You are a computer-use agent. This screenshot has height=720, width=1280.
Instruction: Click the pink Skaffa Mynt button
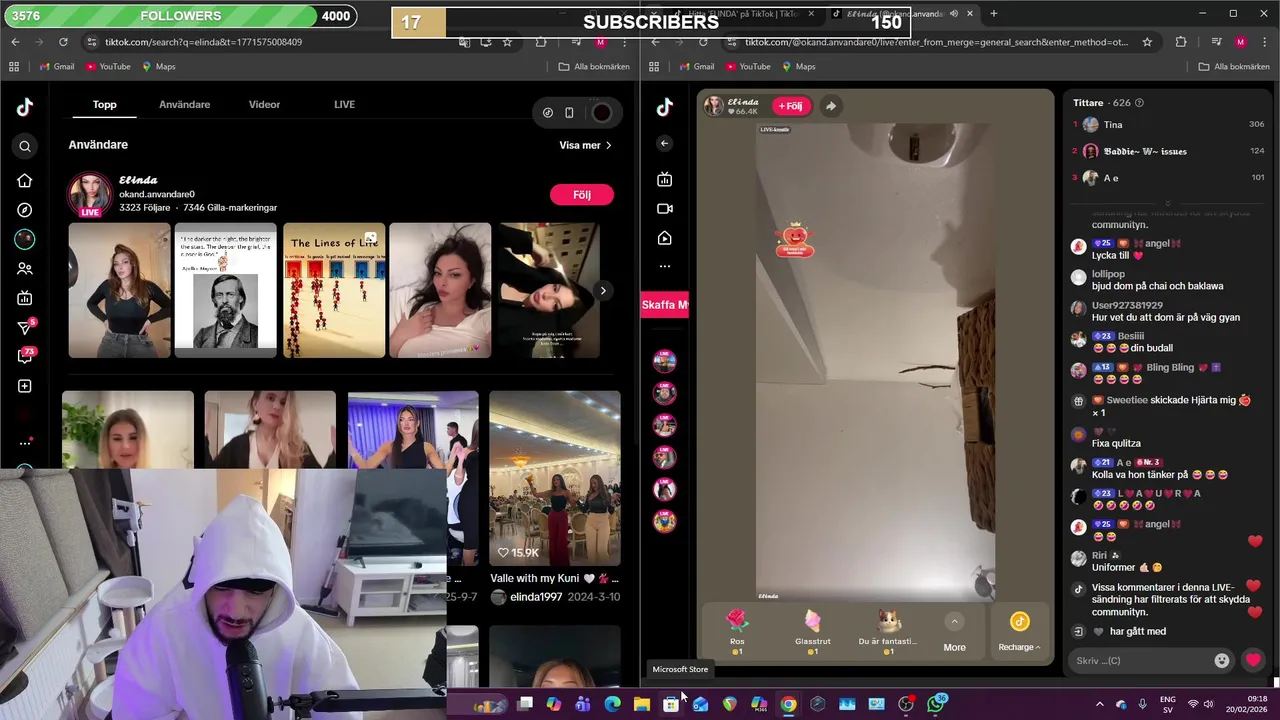(x=664, y=305)
